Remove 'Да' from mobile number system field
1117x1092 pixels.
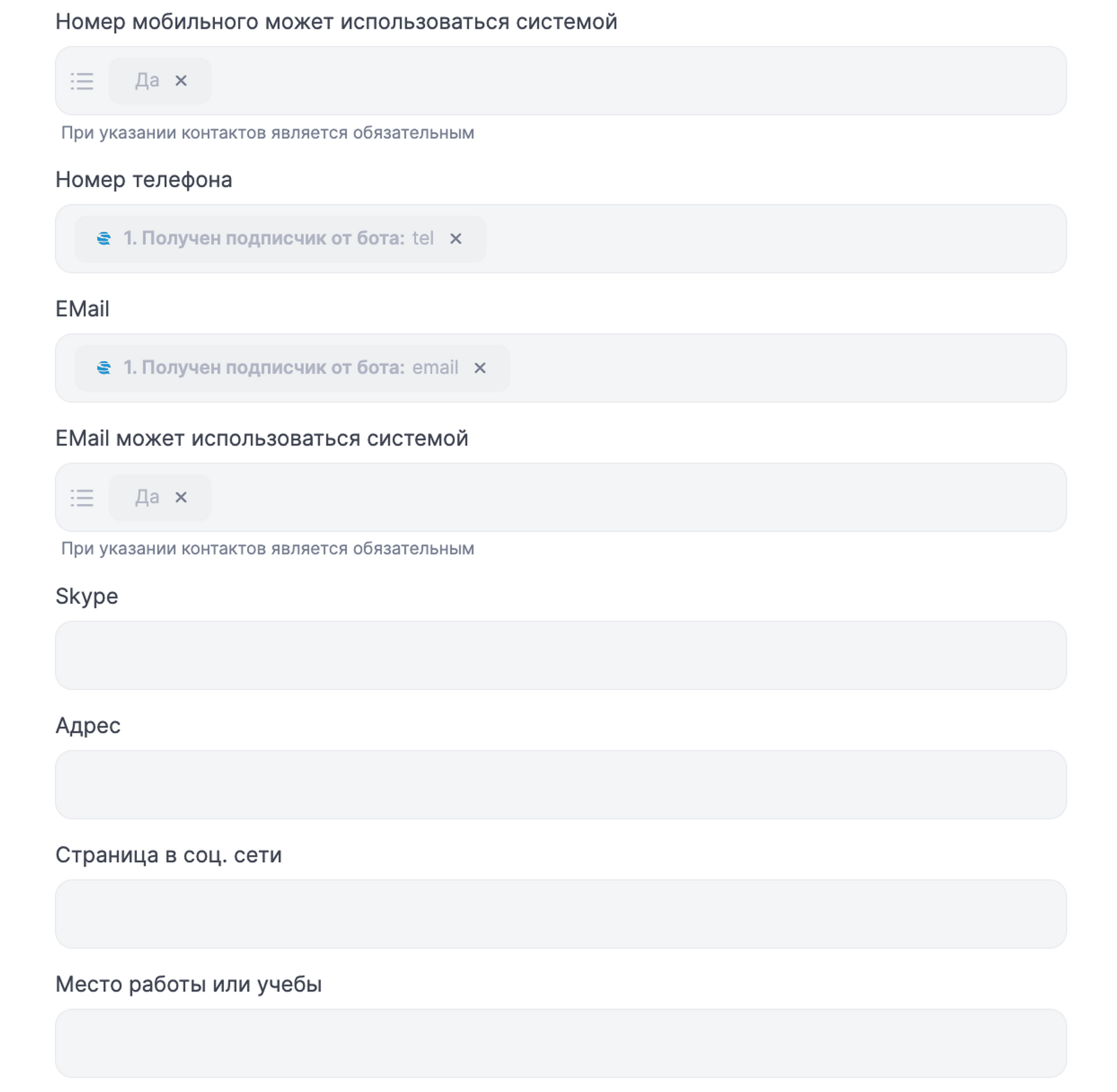(181, 81)
